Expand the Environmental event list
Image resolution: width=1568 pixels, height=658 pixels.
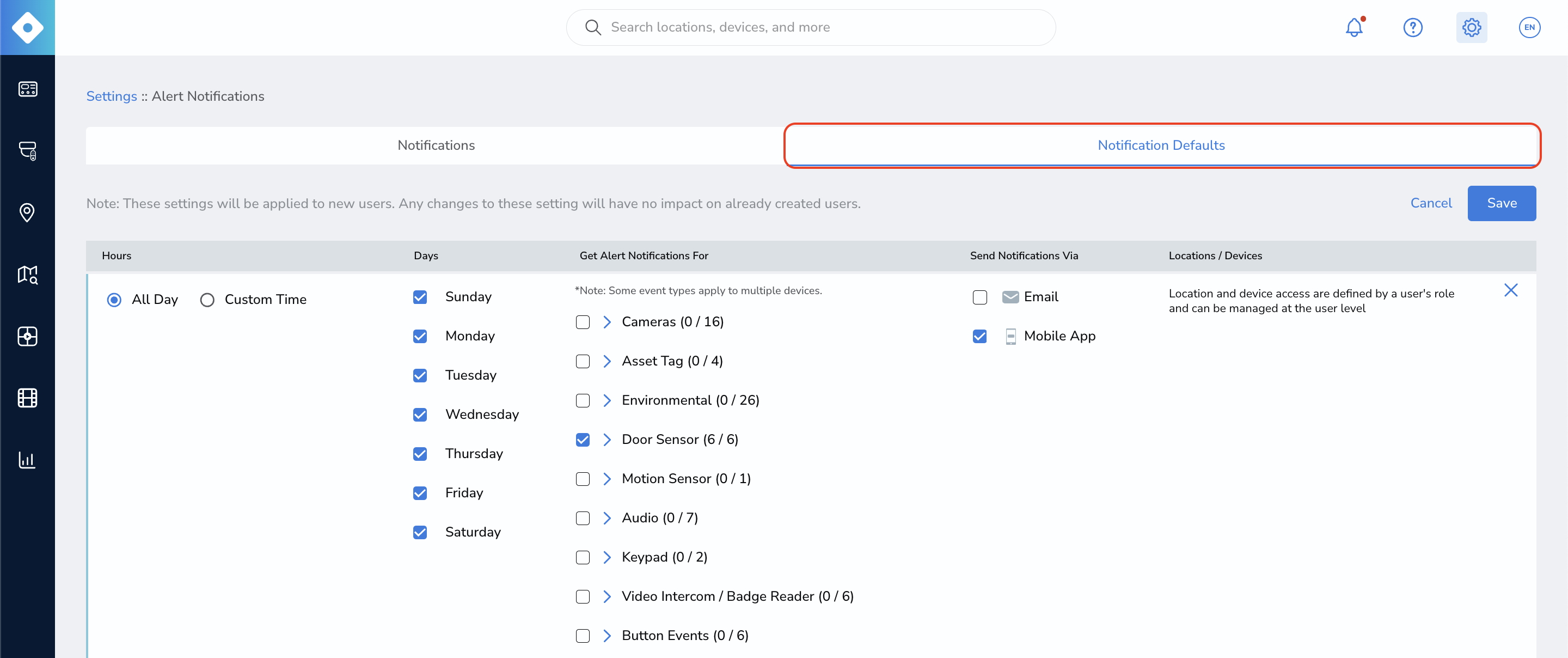(607, 400)
